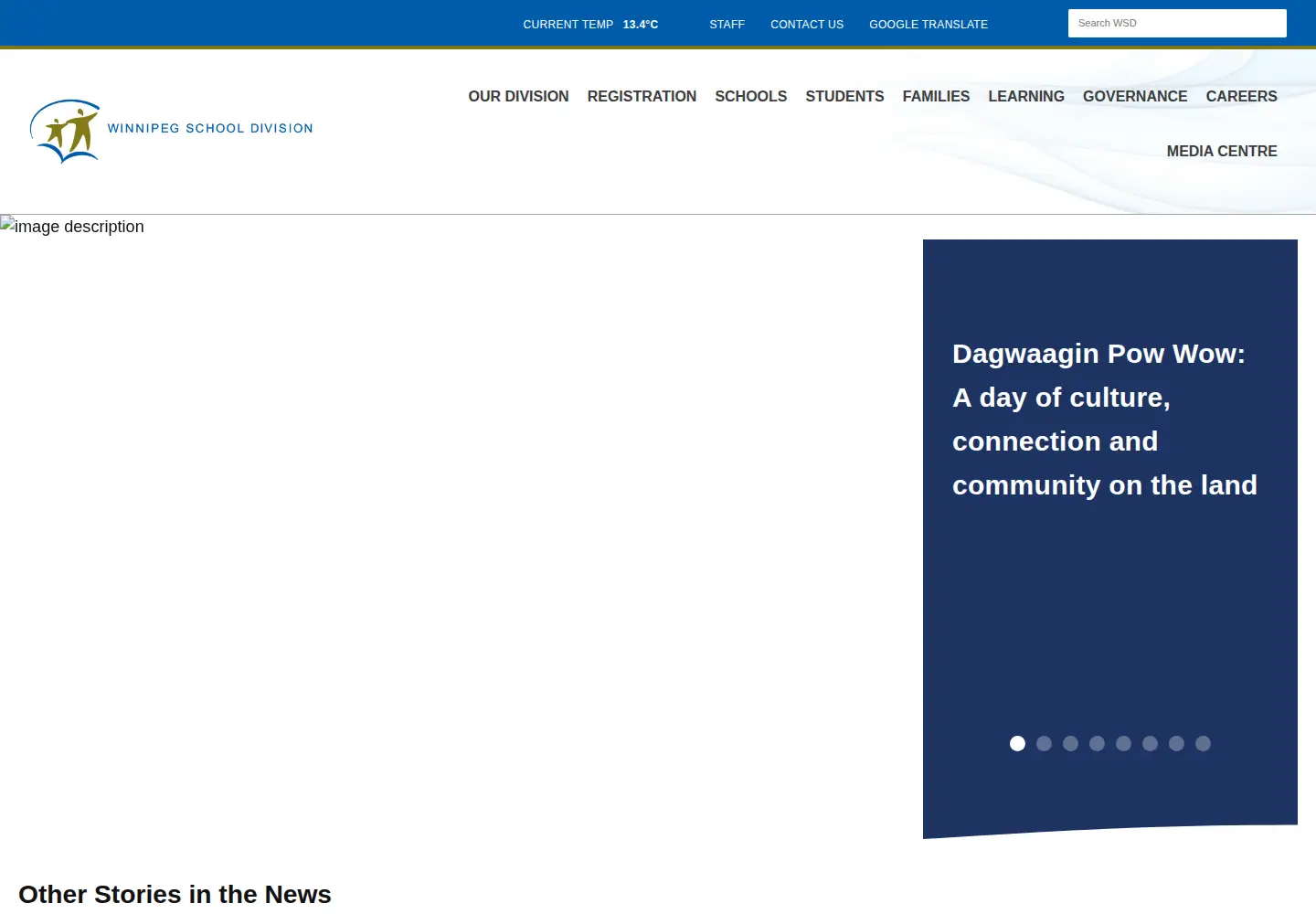Viewport: 1316px width, 914px height.
Task: Click the Current Temp 13.4°C text
Action: (x=590, y=24)
